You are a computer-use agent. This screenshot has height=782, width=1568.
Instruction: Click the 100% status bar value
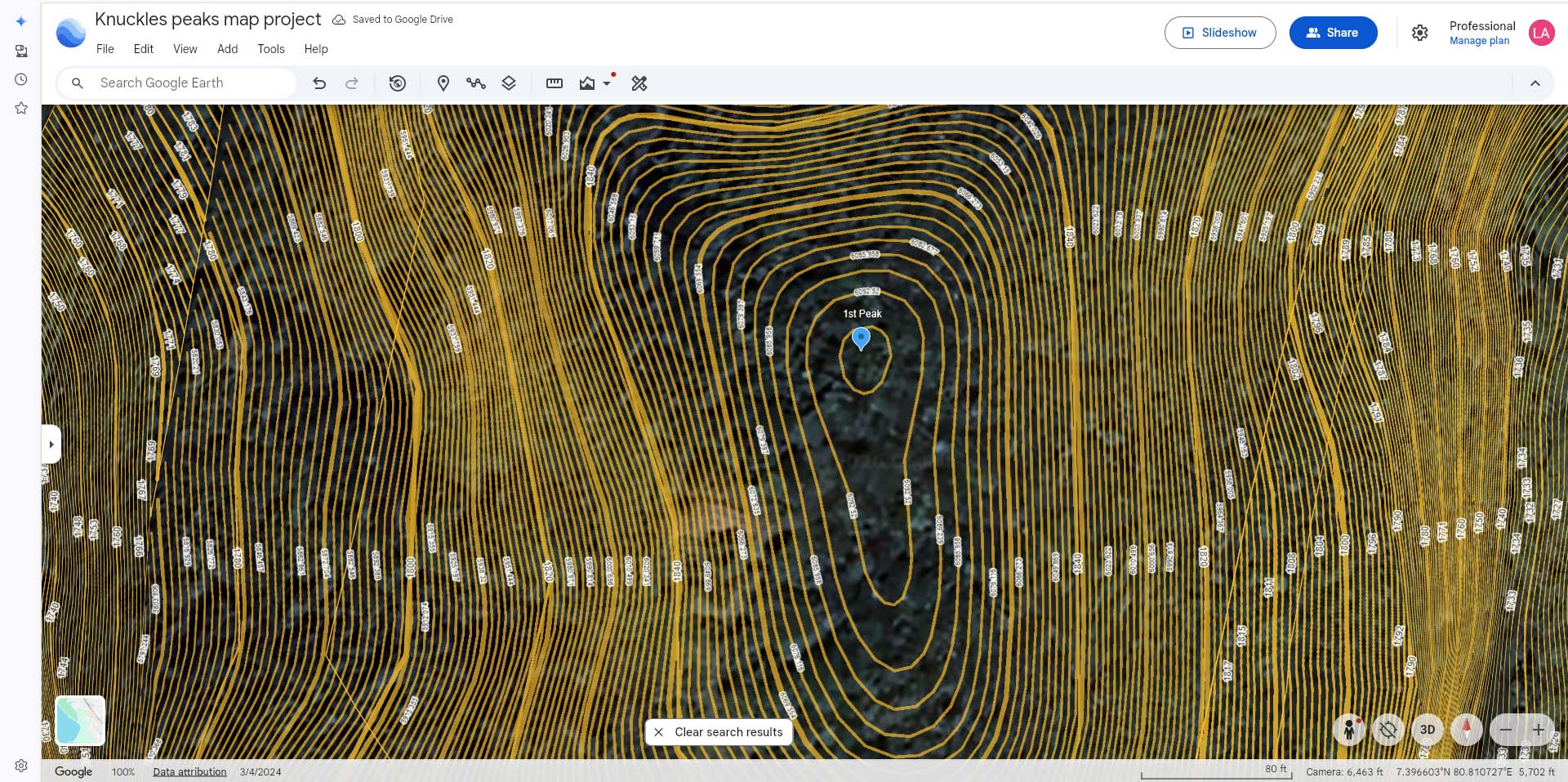point(123,772)
